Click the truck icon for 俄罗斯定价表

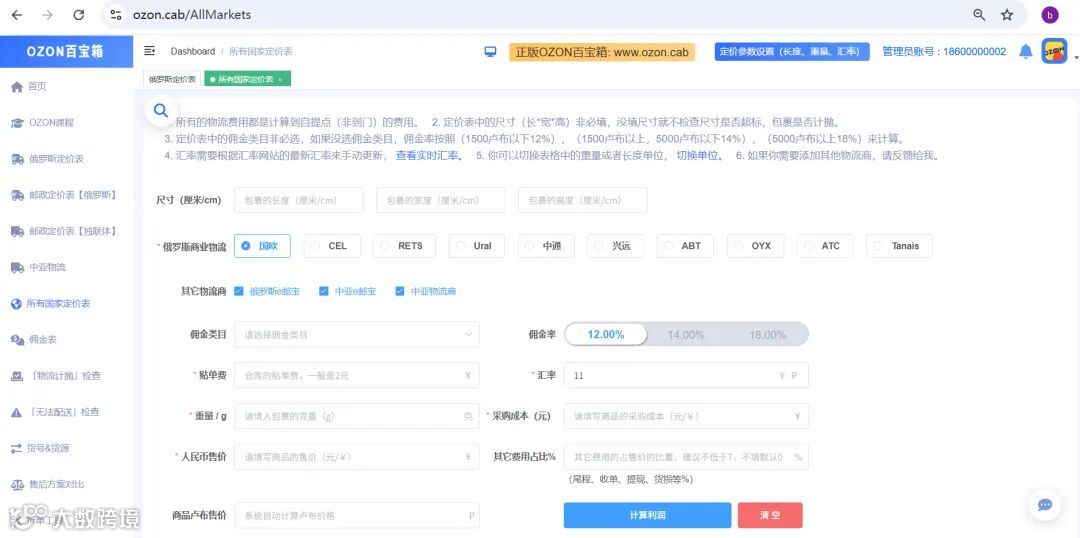tap(17, 159)
